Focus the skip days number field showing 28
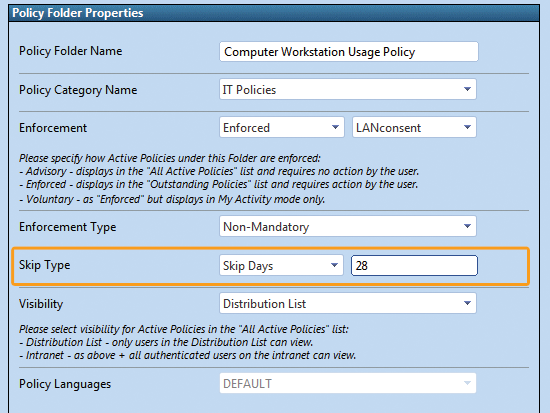Image resolution: width=550 pixels, height=413 pixels. point(414,265)
